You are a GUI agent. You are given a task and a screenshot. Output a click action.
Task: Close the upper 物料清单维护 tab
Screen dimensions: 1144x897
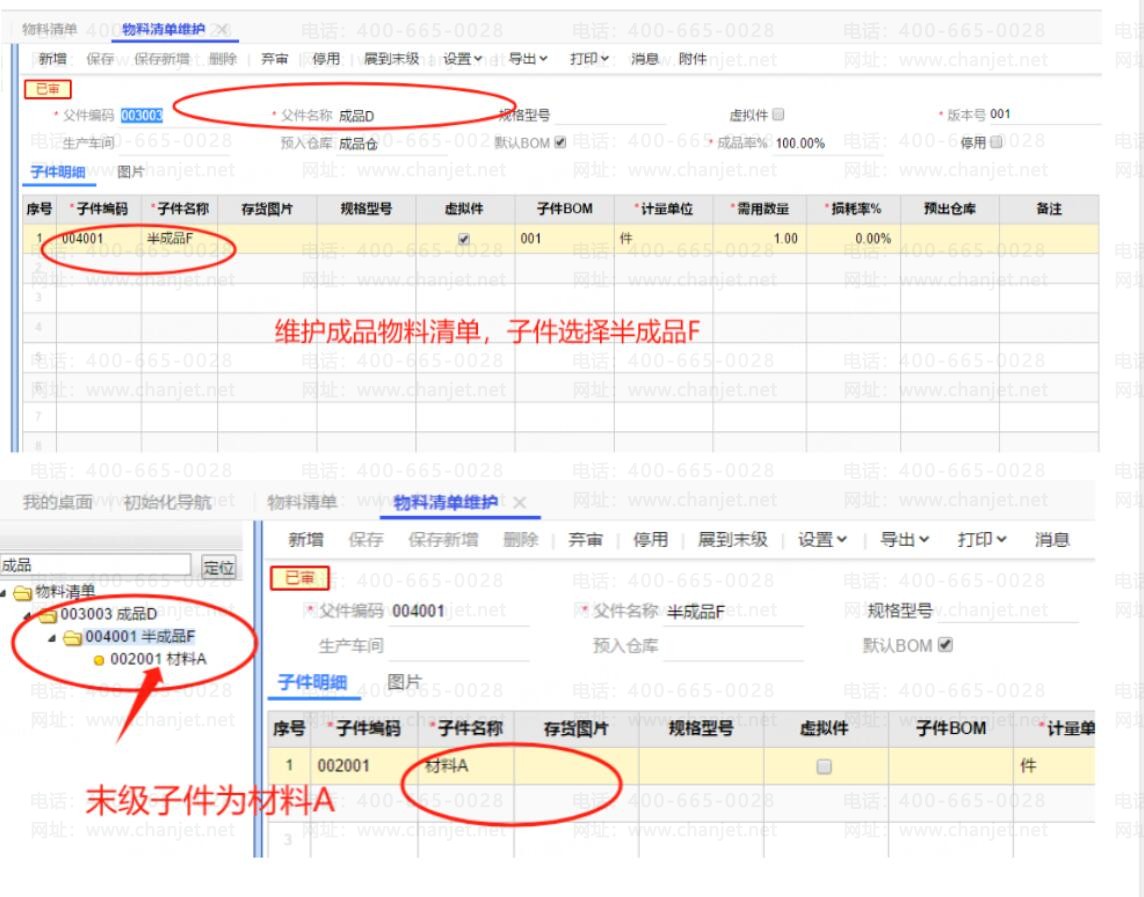[223, 29]
